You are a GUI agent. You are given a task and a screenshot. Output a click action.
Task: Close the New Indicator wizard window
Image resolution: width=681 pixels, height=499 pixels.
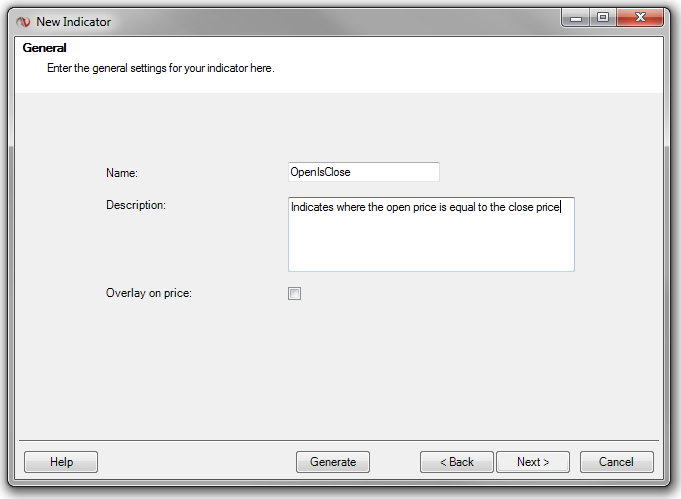coord(641,17)
